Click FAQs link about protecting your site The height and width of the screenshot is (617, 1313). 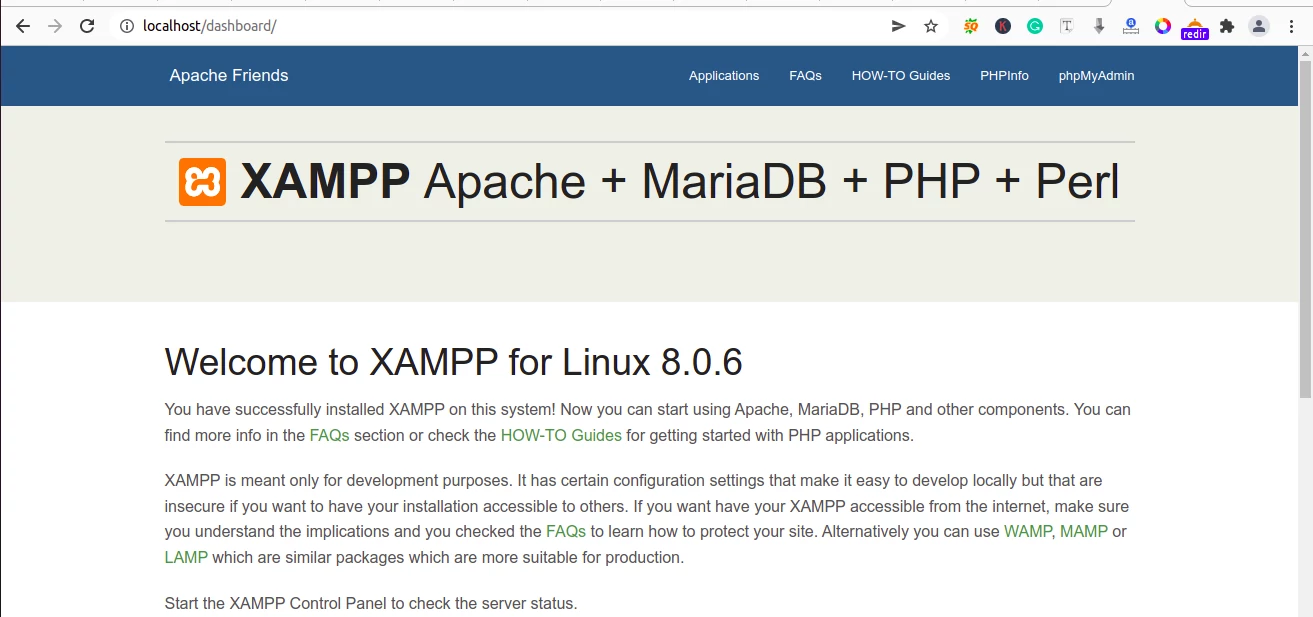coord(566,531)
